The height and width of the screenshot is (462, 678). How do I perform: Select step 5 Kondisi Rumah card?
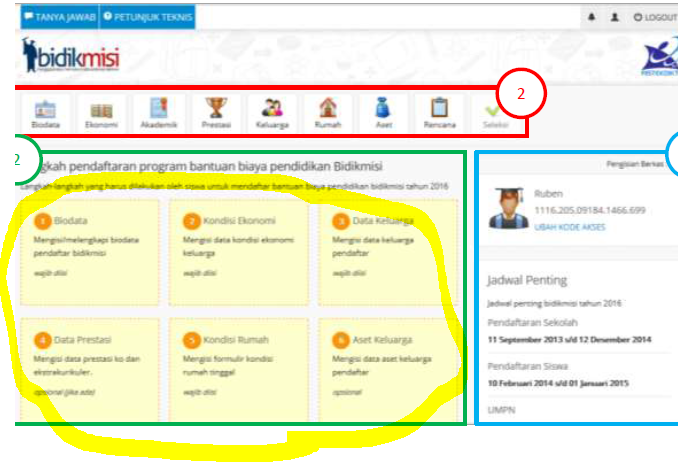pos(239,370)
